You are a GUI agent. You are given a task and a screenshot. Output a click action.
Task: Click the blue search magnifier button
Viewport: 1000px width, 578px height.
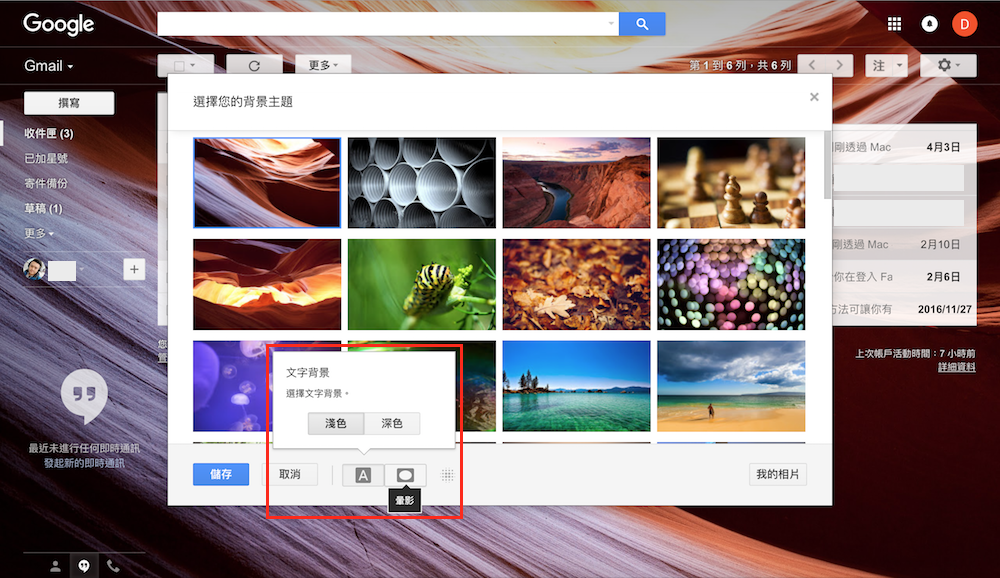642,24
